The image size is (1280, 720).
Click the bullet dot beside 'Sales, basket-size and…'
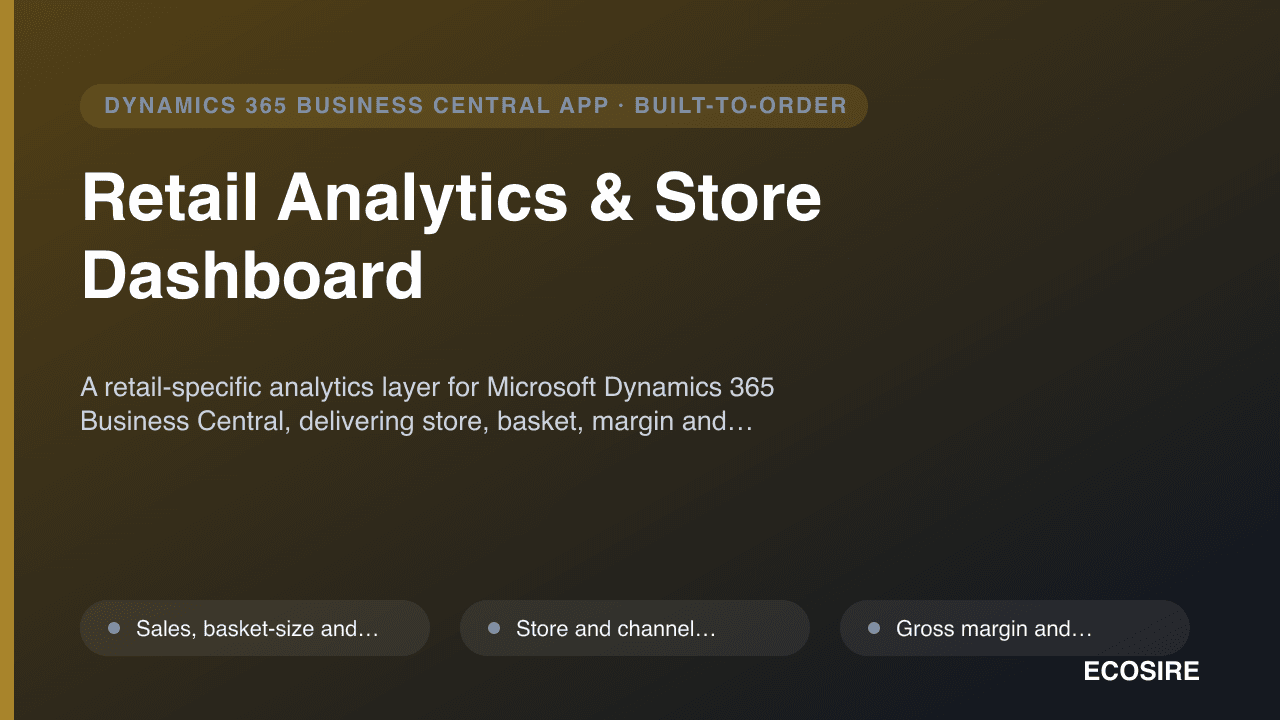coord(114,628)
